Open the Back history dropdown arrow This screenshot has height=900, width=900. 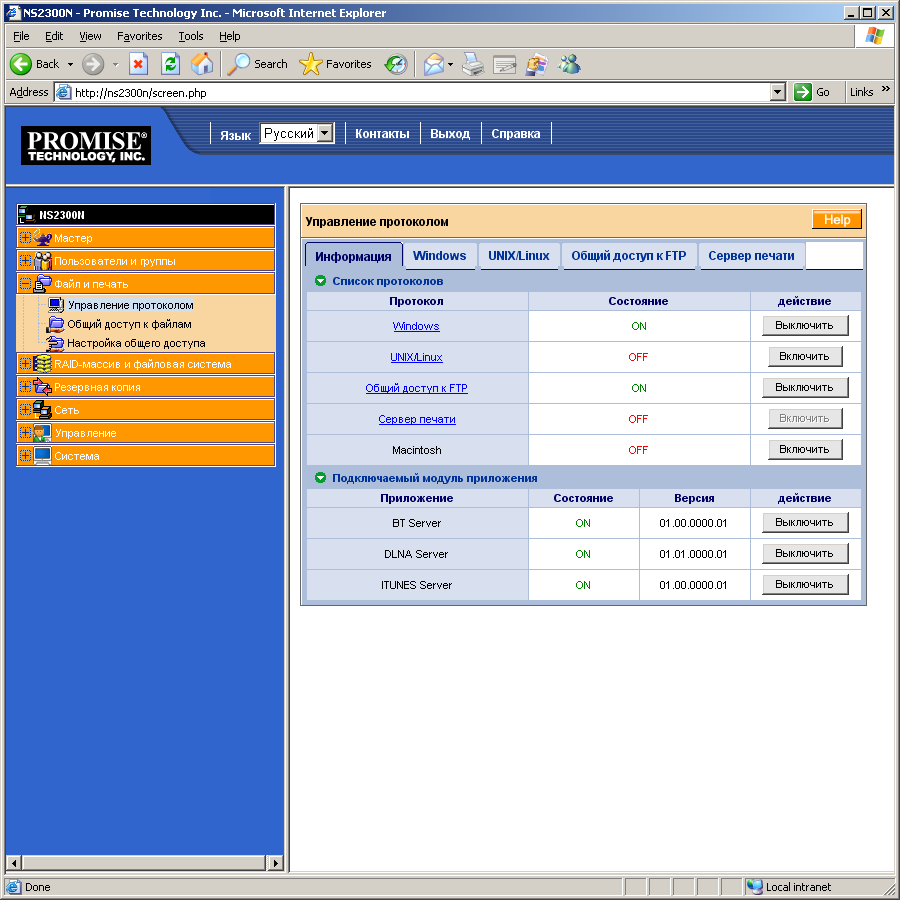point(70,64)
